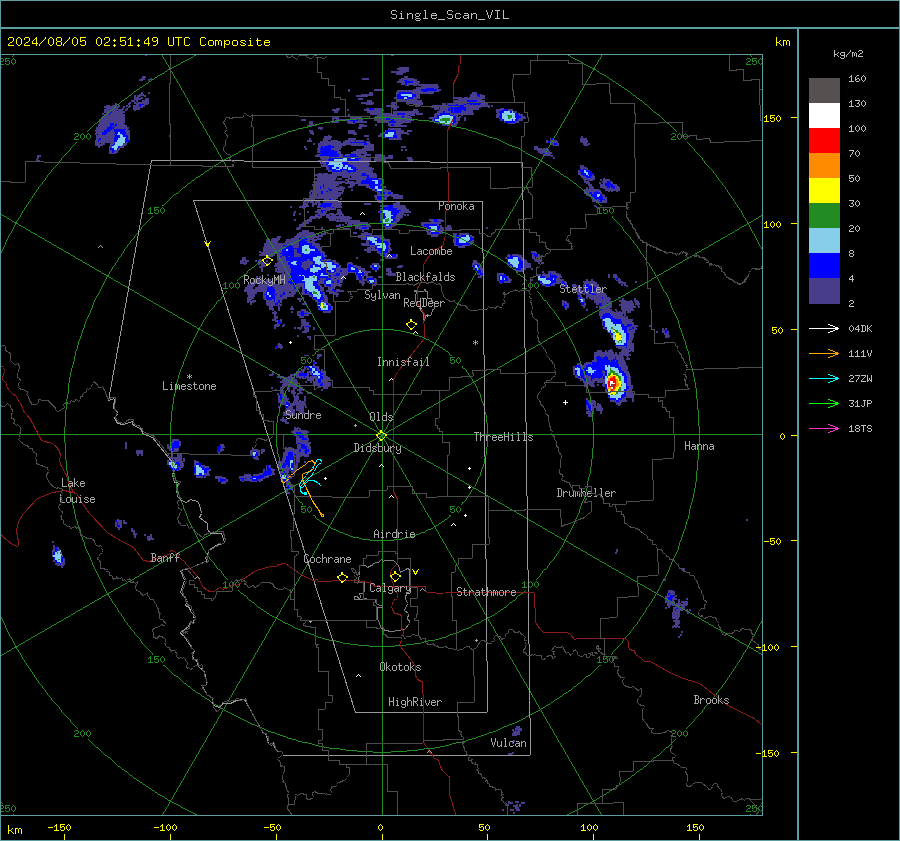Click the cyan 27ZW arrow in legend
This screenshot has height=841, width=900.
[x=824, y=378]
